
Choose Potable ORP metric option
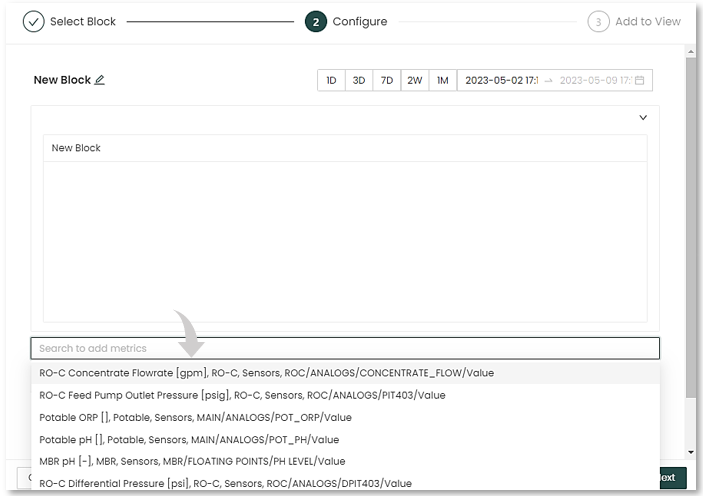tap(345, 418)
